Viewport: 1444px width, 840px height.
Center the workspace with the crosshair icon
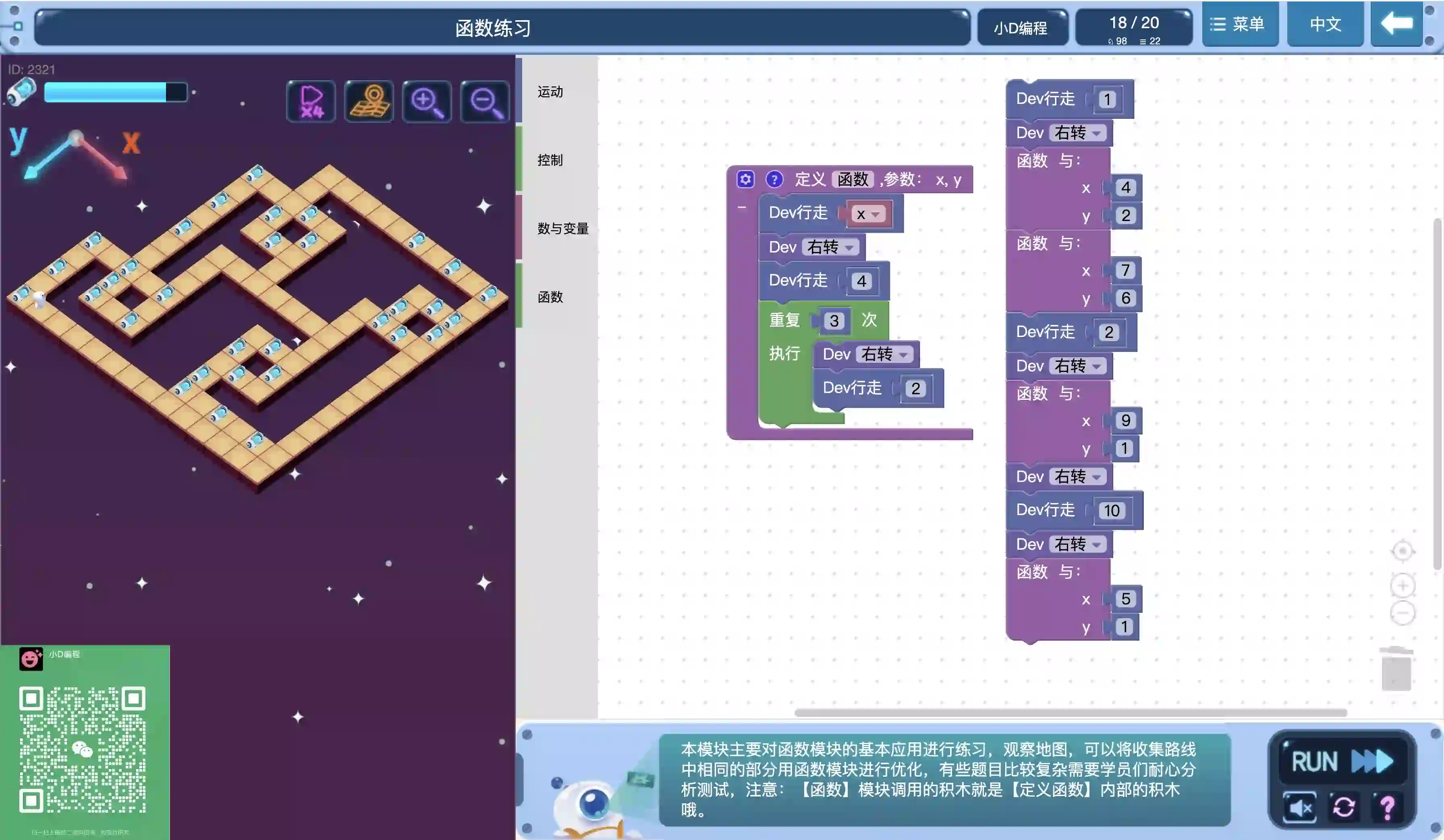1402,551
